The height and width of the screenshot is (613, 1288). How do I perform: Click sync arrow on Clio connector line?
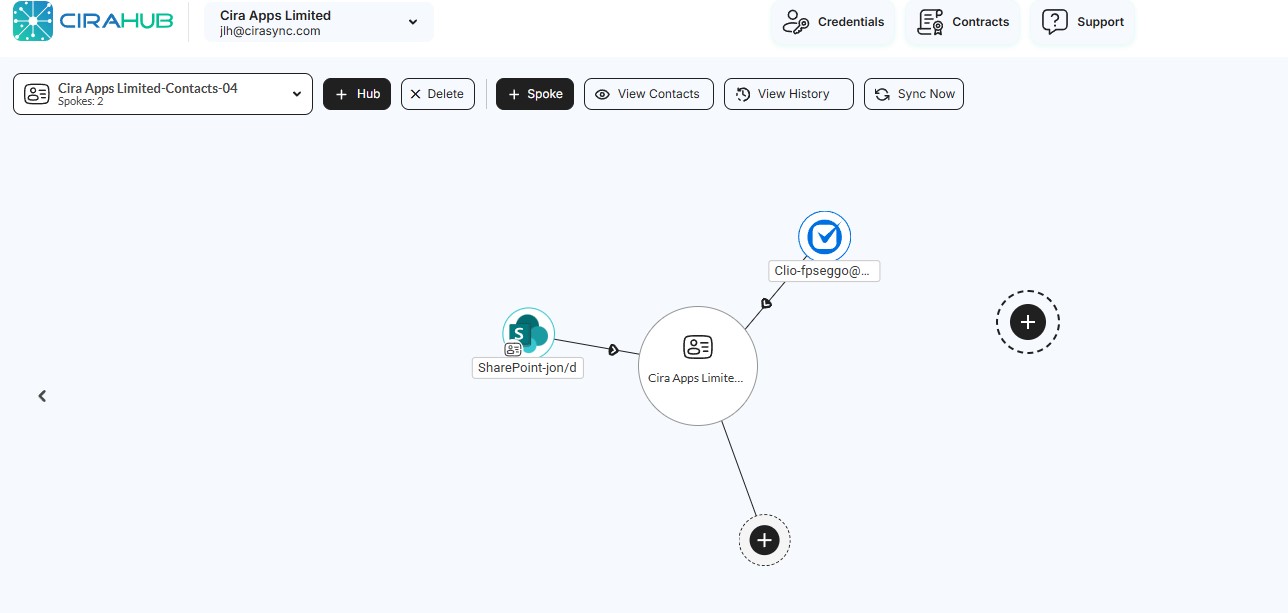pyautogui.click(x=766, y=302)
